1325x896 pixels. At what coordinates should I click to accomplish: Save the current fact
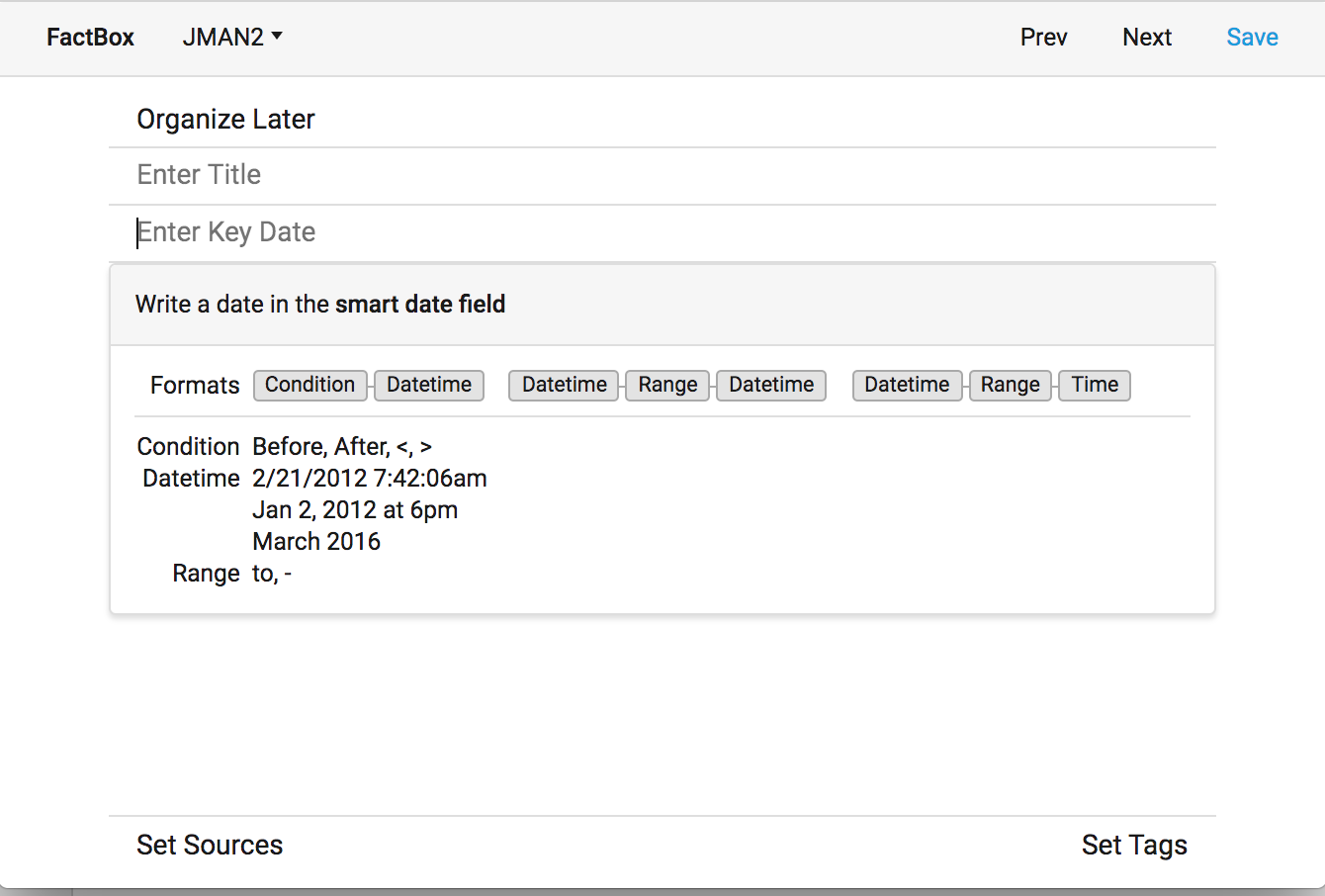pos(1252,38)
